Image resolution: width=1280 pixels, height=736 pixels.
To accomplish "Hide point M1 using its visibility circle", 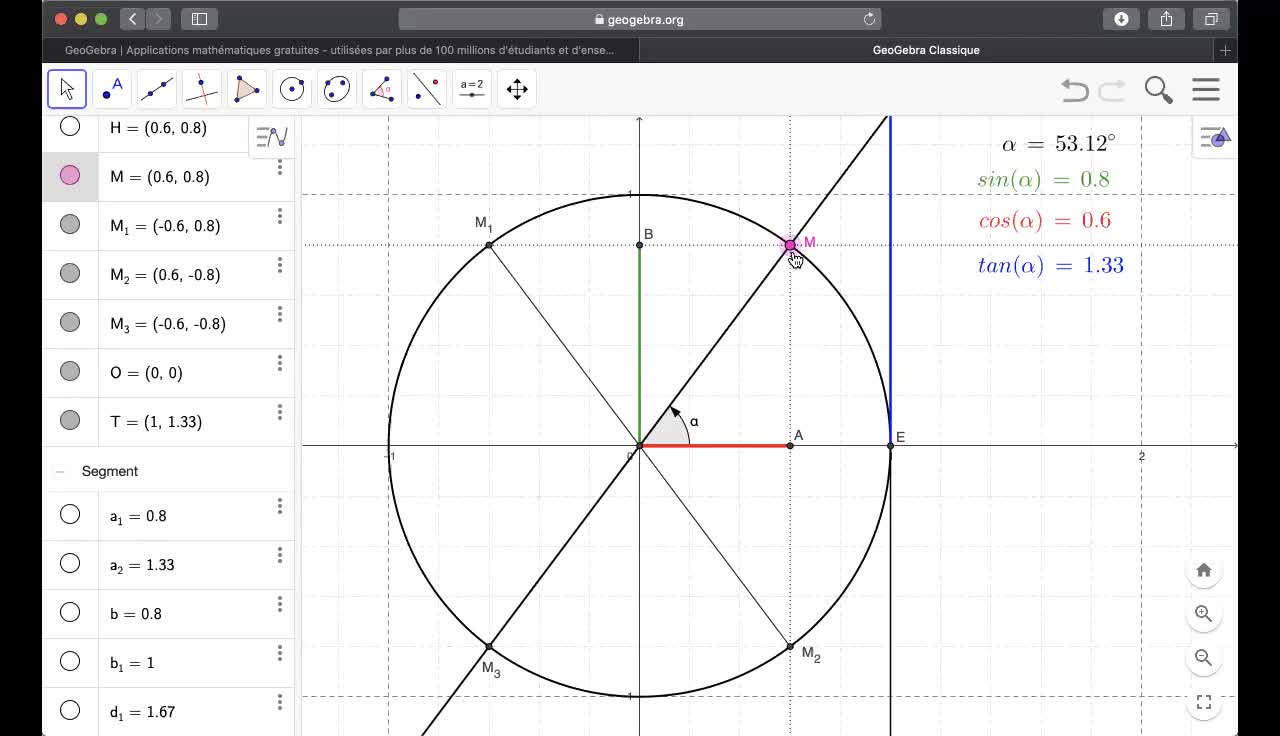I will [70, 224].
